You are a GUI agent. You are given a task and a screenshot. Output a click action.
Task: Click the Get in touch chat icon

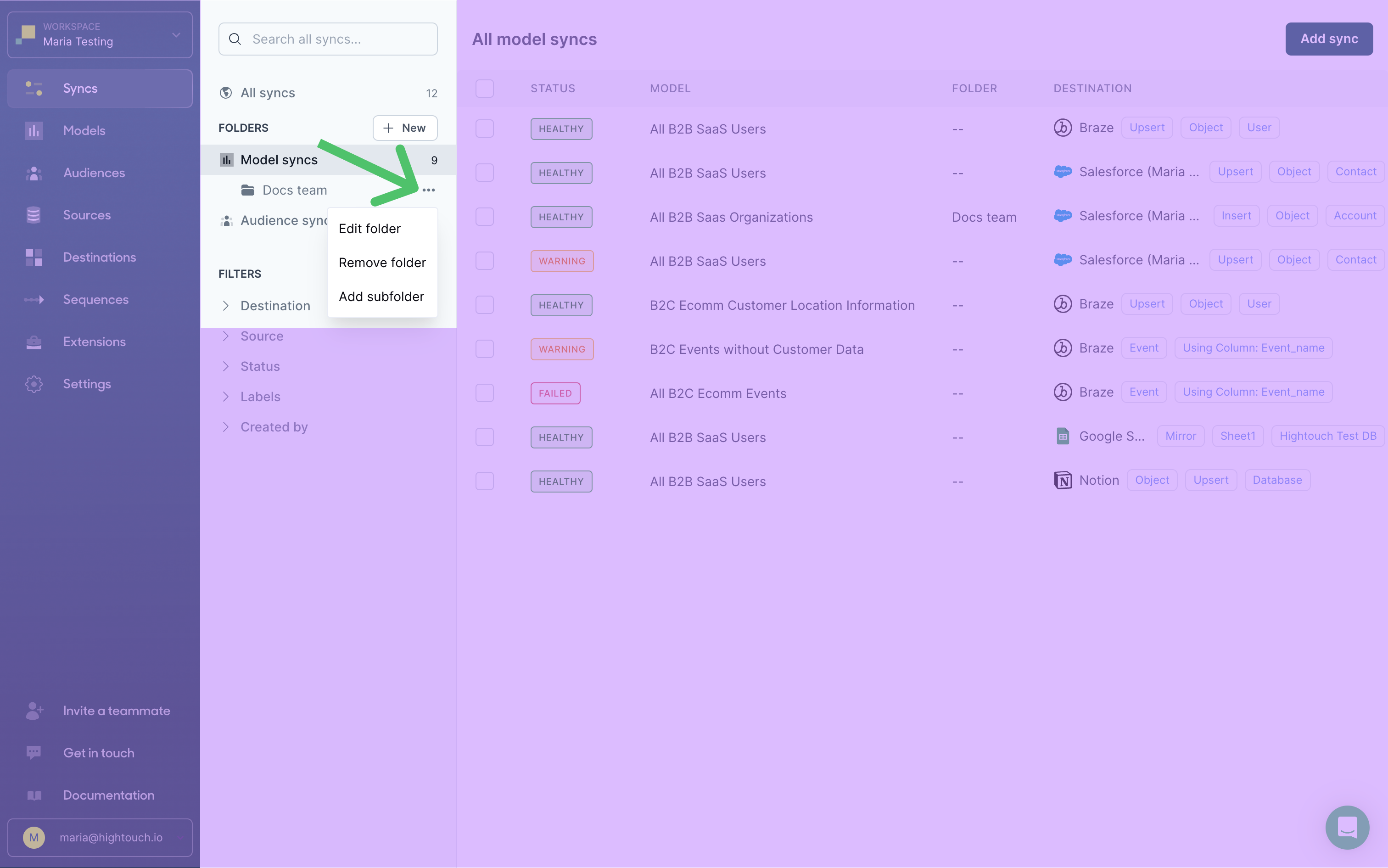tap(34, 753)
